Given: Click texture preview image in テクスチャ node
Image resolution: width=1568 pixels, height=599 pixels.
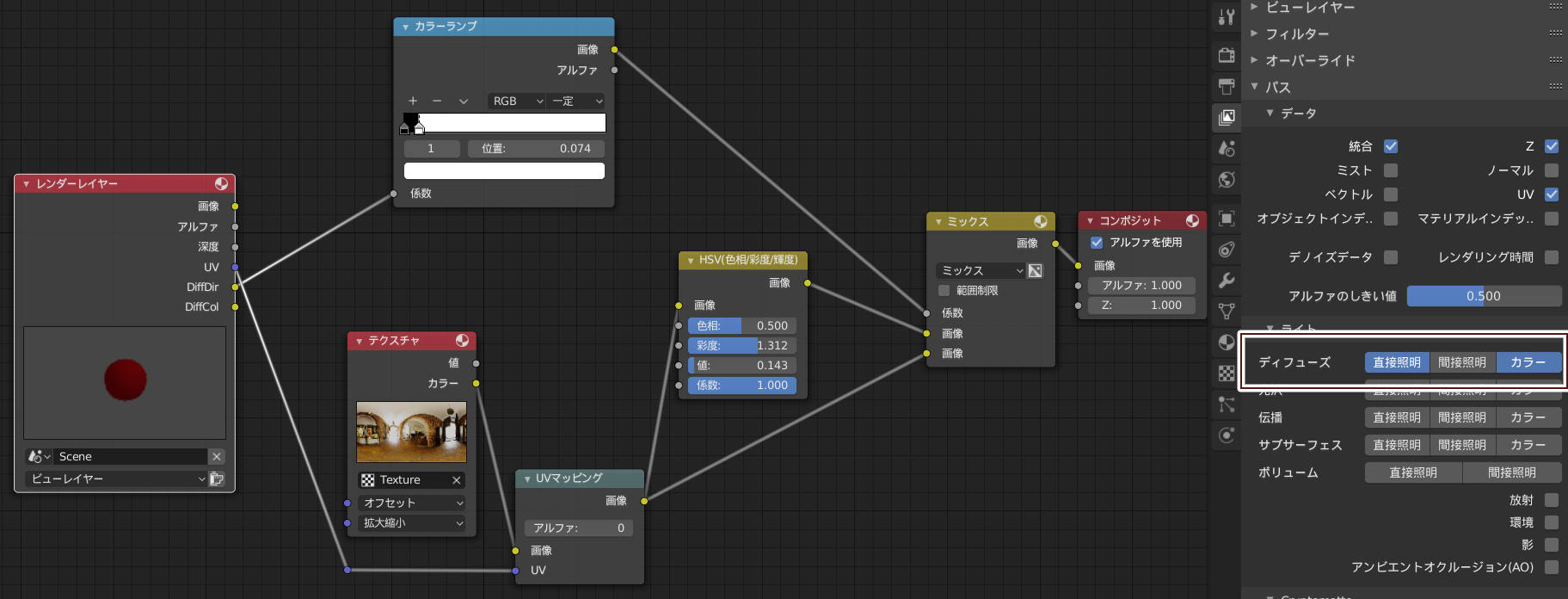Looking at the screenshot, I should tap(411, 432).
